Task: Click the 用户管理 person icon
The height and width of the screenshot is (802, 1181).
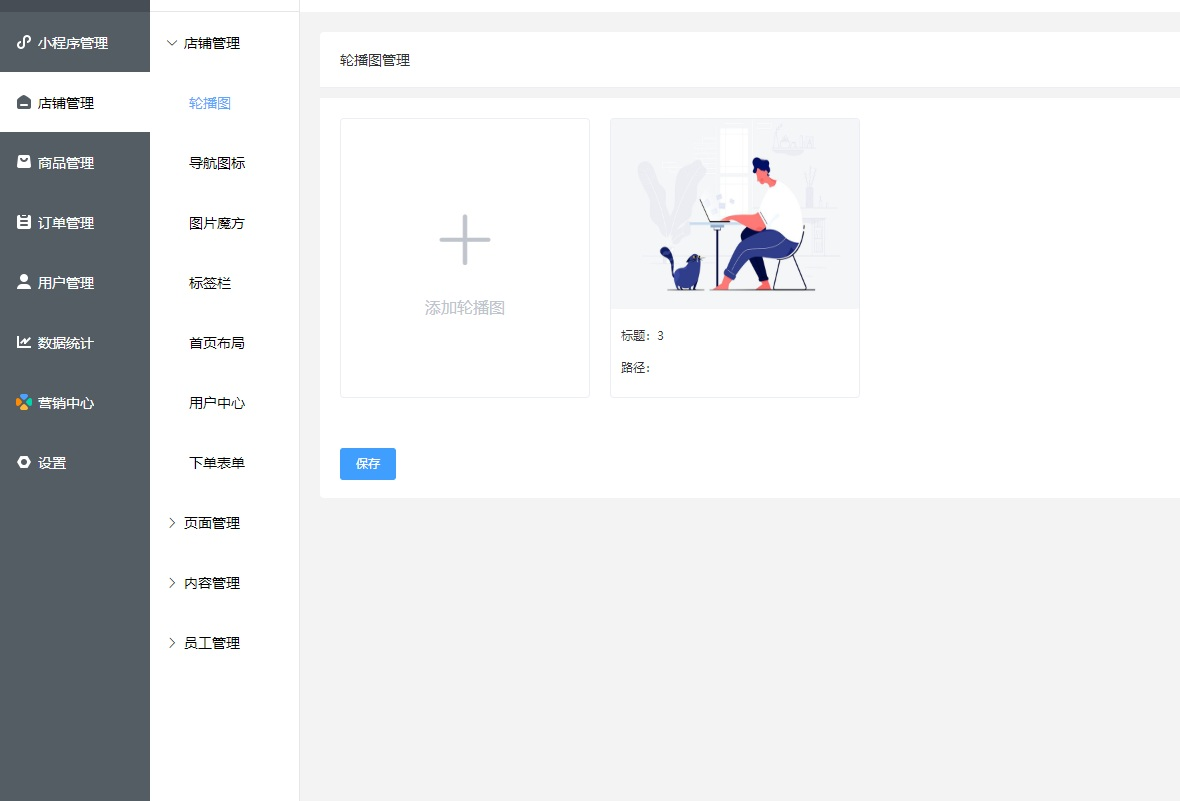Action: tap(24, 282)
